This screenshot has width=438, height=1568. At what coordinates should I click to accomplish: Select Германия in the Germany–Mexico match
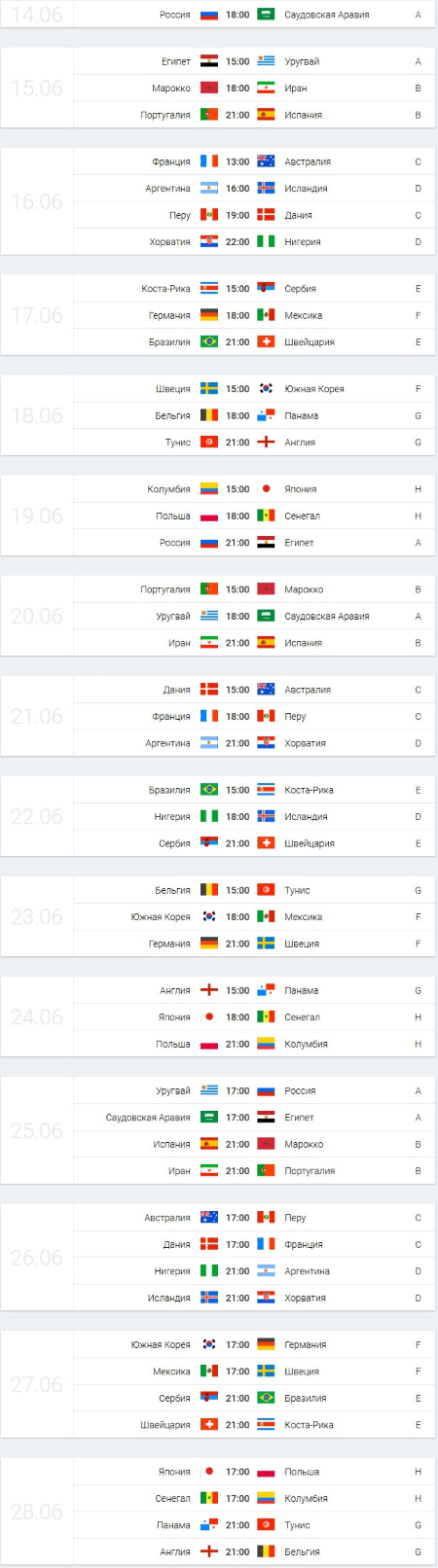(170, 315)
